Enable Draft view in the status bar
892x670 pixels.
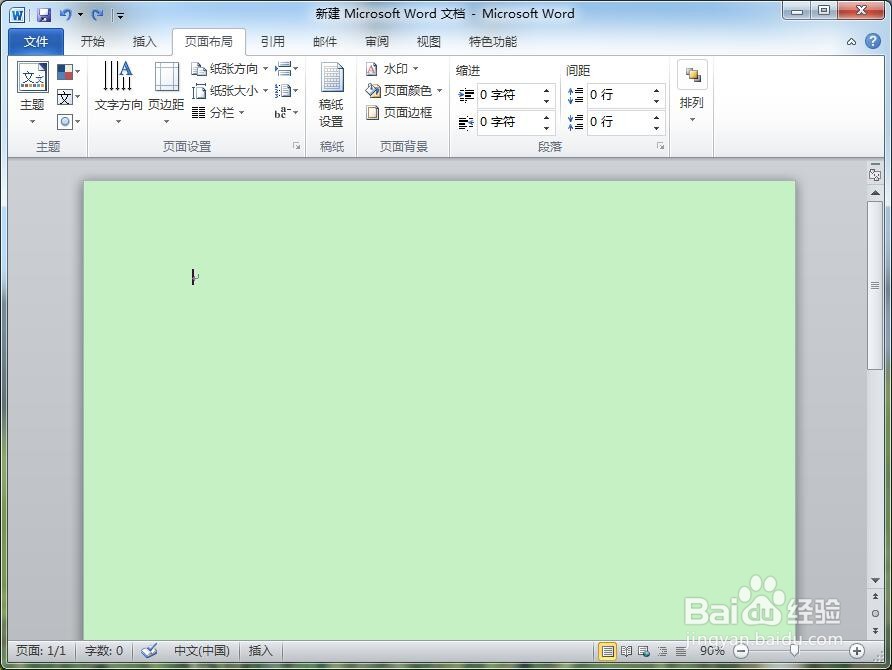(x=681, y=651)
